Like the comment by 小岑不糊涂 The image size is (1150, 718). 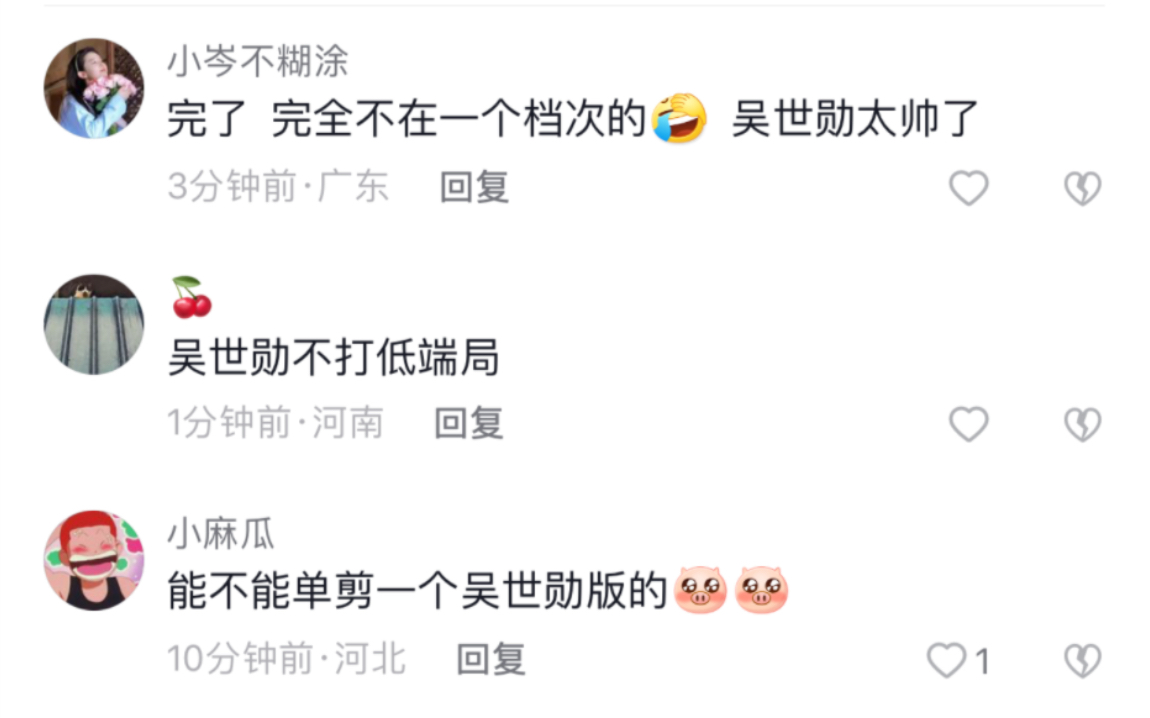[969, 188]
